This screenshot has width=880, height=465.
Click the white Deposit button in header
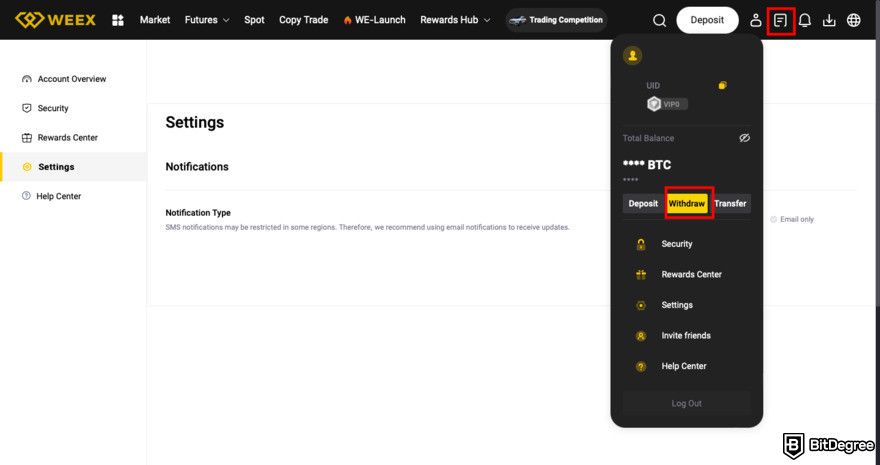pyautogui.click(x=707, y=20)
